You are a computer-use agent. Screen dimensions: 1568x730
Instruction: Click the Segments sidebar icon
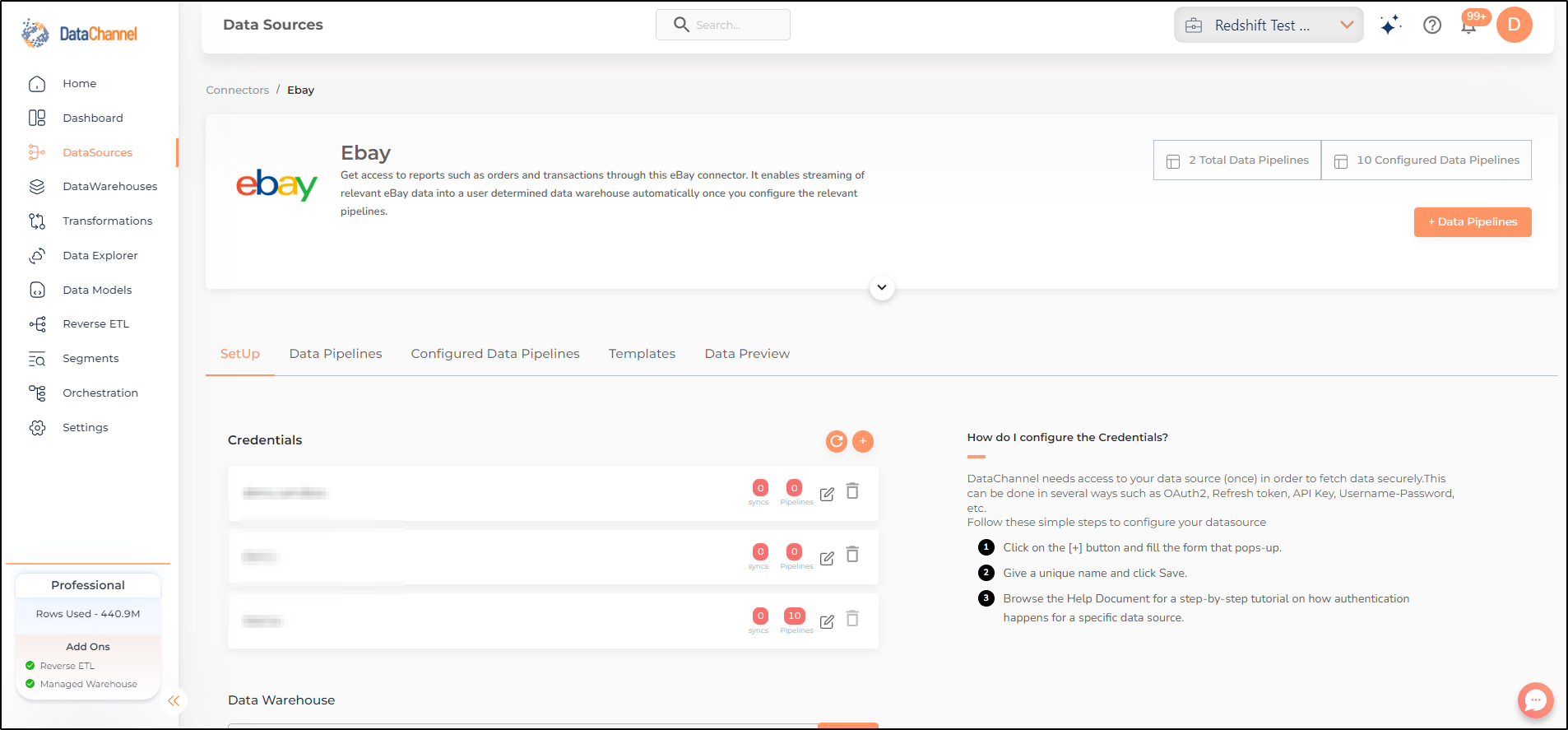point(37,359)
